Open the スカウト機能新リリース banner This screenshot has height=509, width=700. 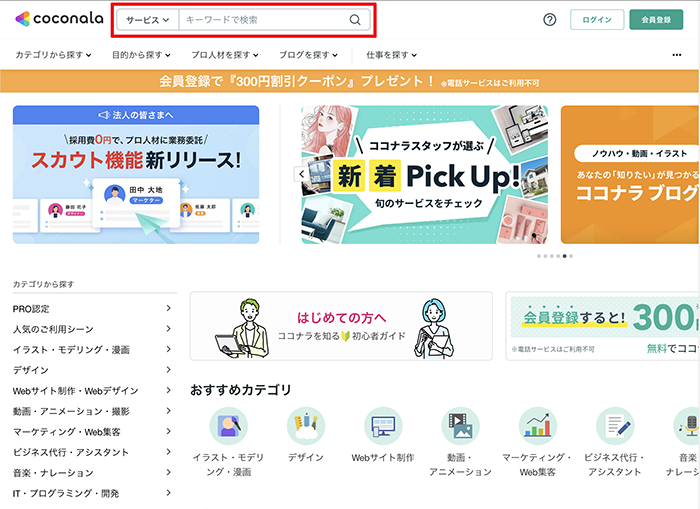tap(136, 175)
